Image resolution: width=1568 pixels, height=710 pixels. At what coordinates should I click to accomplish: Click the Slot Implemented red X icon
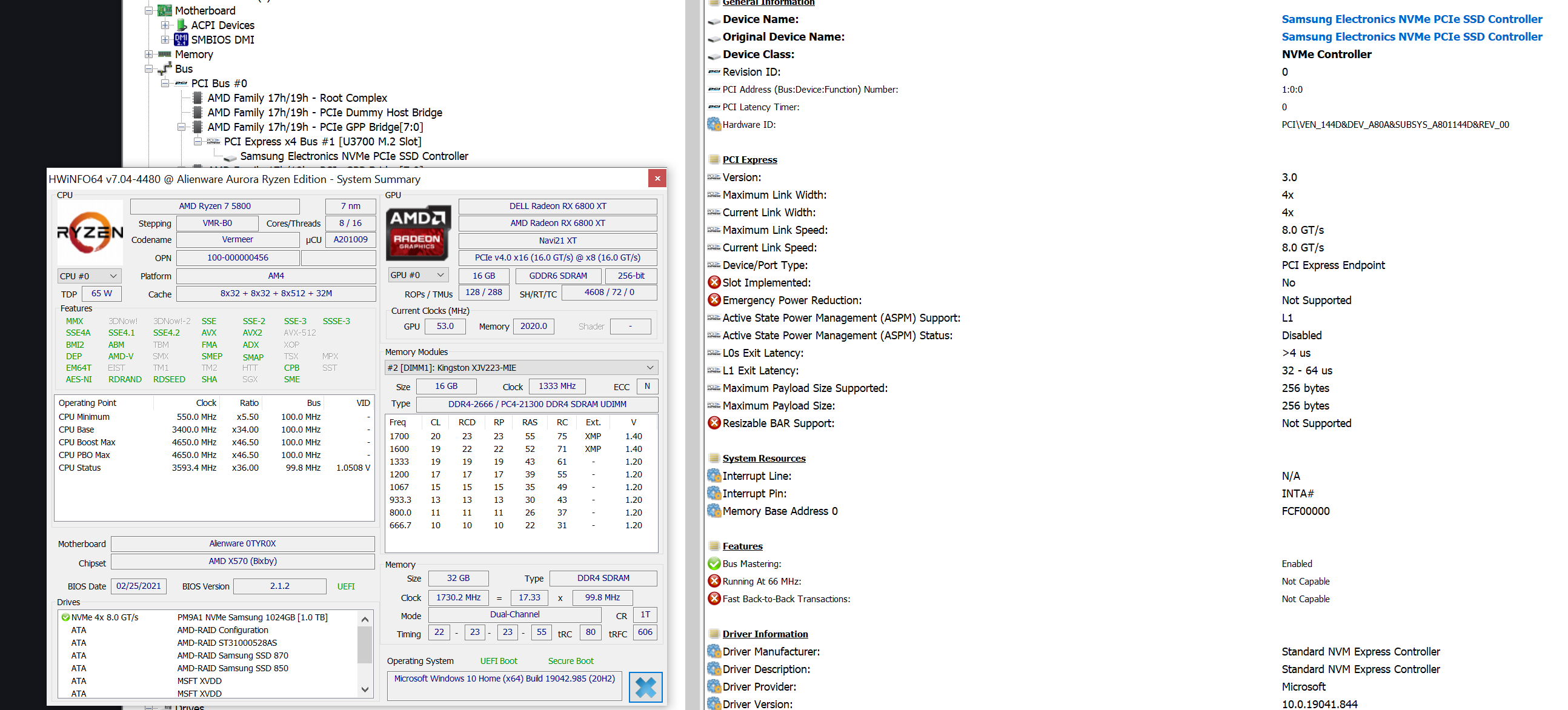click(714, 282)
